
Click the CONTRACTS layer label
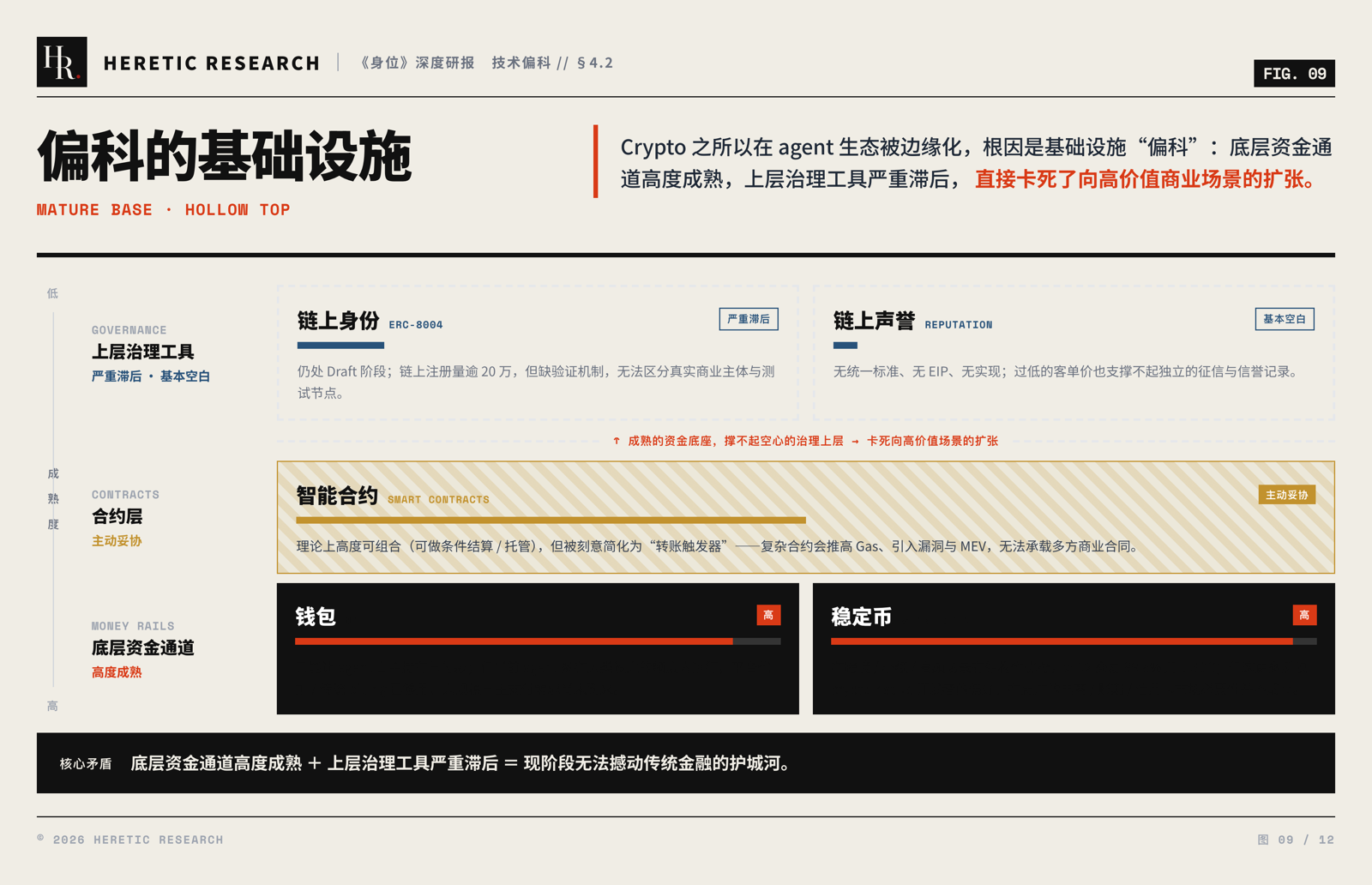click(x=126, y=495)
